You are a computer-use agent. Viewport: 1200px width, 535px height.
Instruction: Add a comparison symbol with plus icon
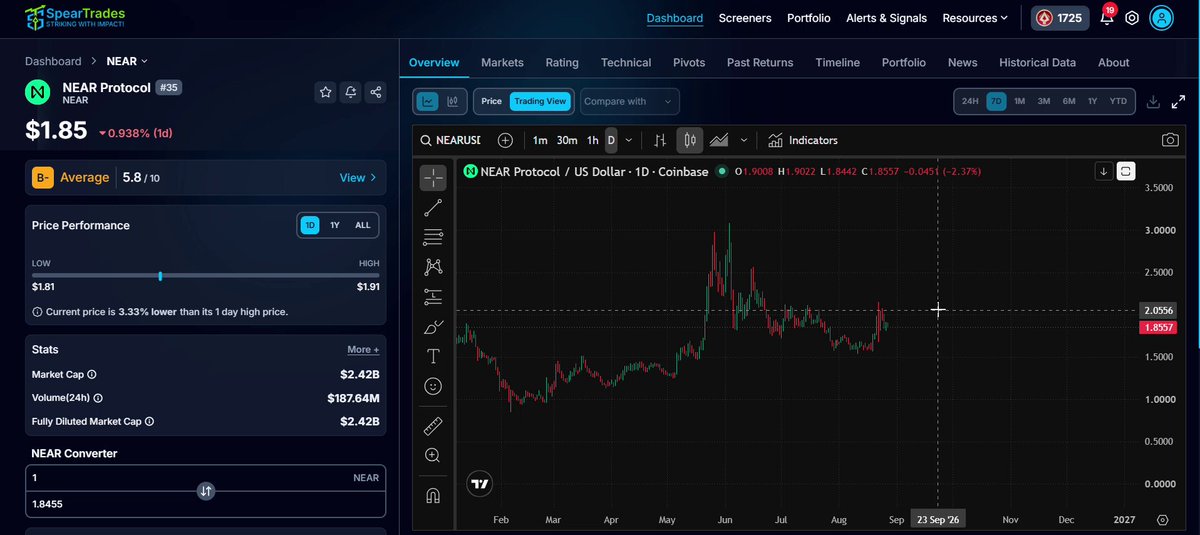click(x=505, y=140)
